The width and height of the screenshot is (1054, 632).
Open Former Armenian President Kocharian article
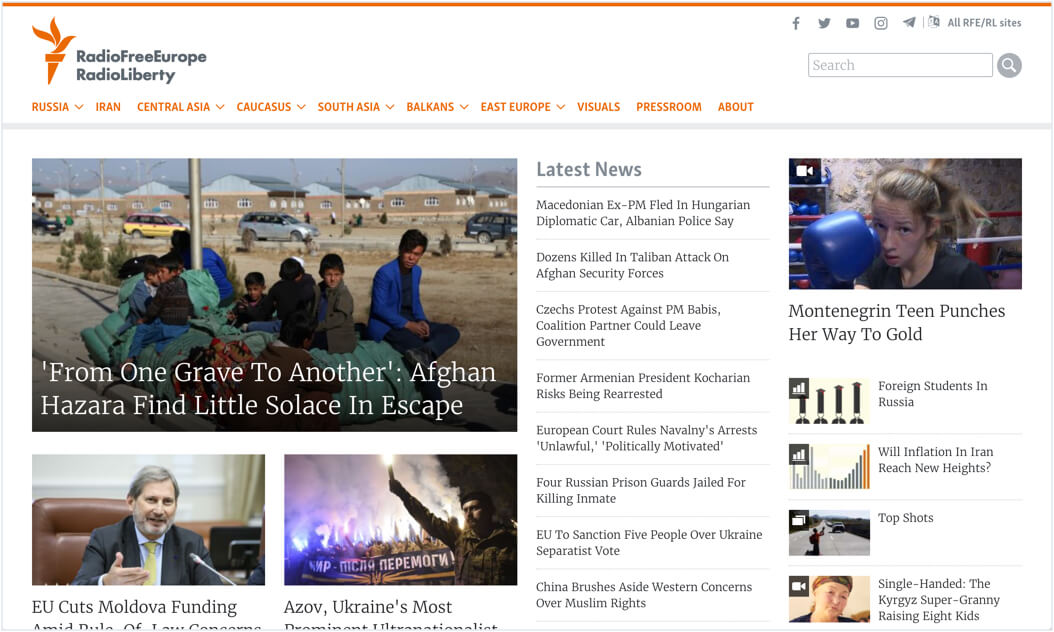[643, 386]
